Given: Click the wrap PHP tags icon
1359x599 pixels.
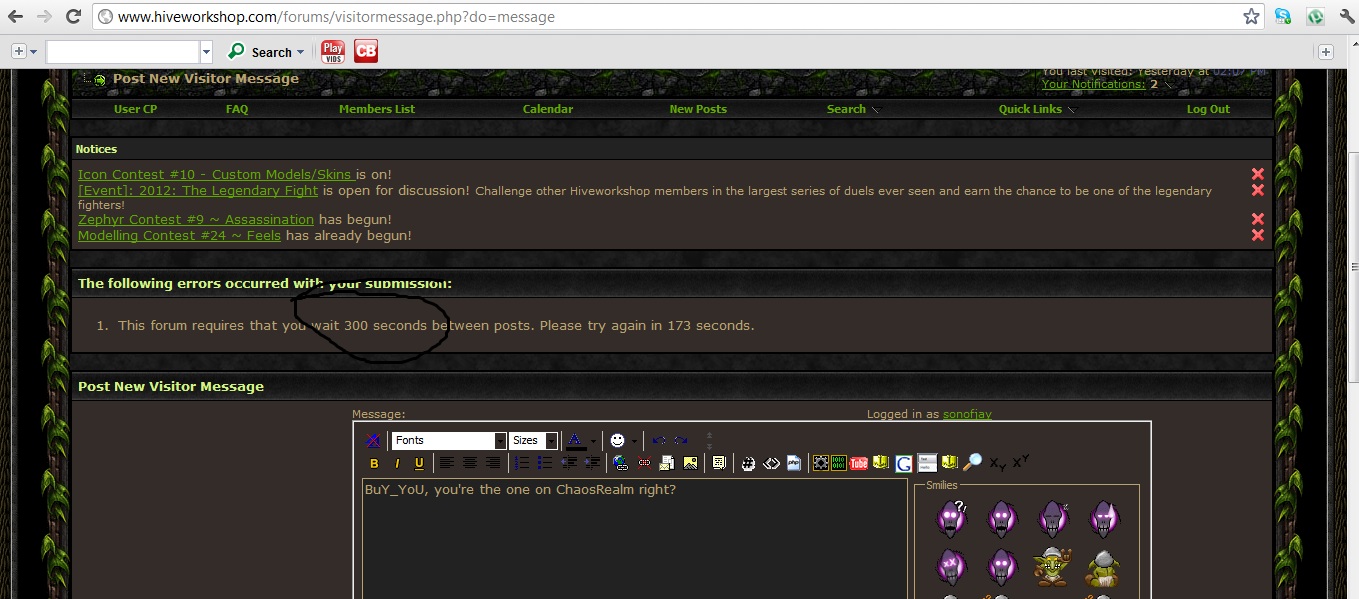Looking at the screenshot, I should click(794, 463).
